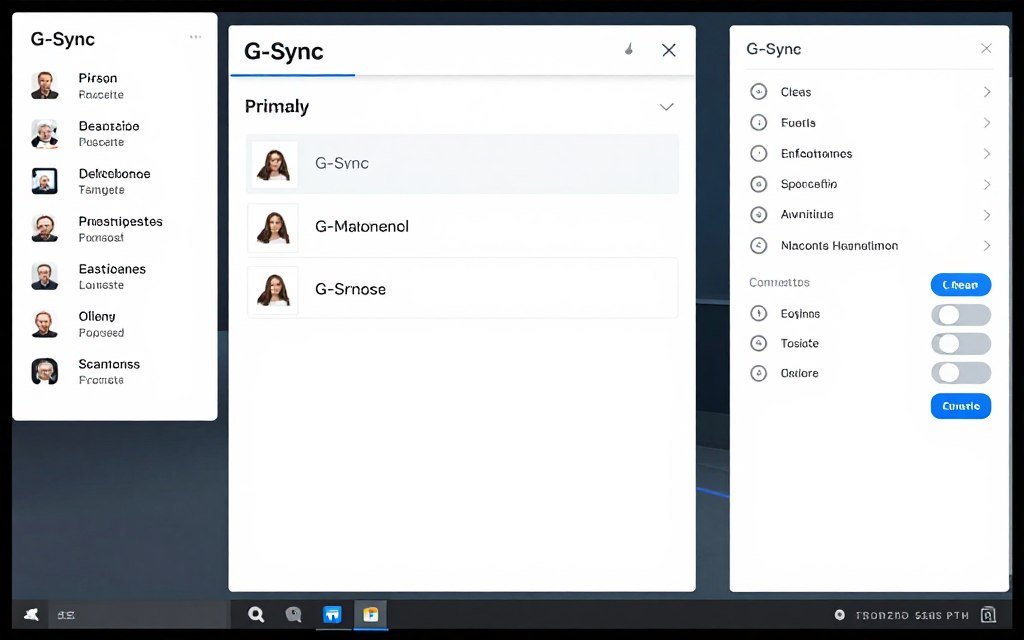Open the three-dot menu beside G-Sync
The height and width of the screenshot is (640, 1024).
pyautogui.click(x=195, y=36)
